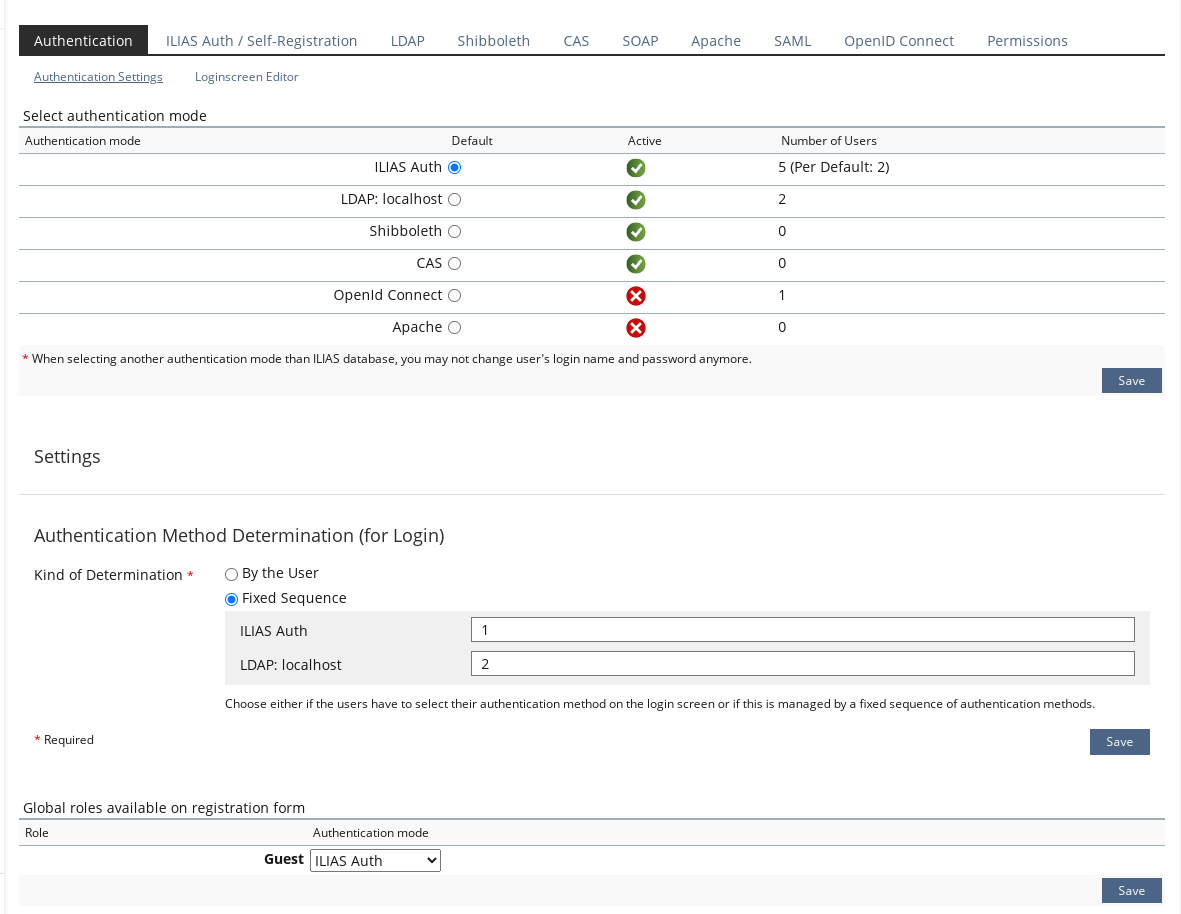
Task: Select the Fixed Sequence radio button
Action: 232,599
